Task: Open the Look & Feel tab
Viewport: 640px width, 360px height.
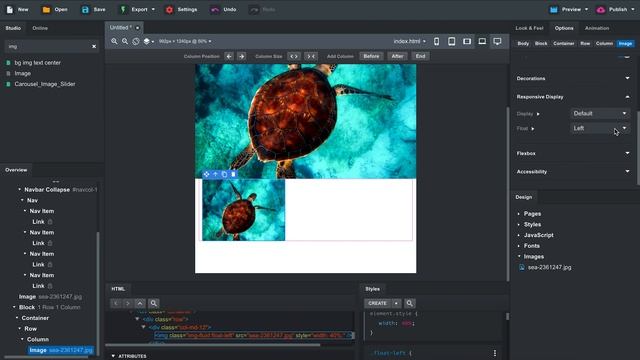Action: [x=529, y=28]
